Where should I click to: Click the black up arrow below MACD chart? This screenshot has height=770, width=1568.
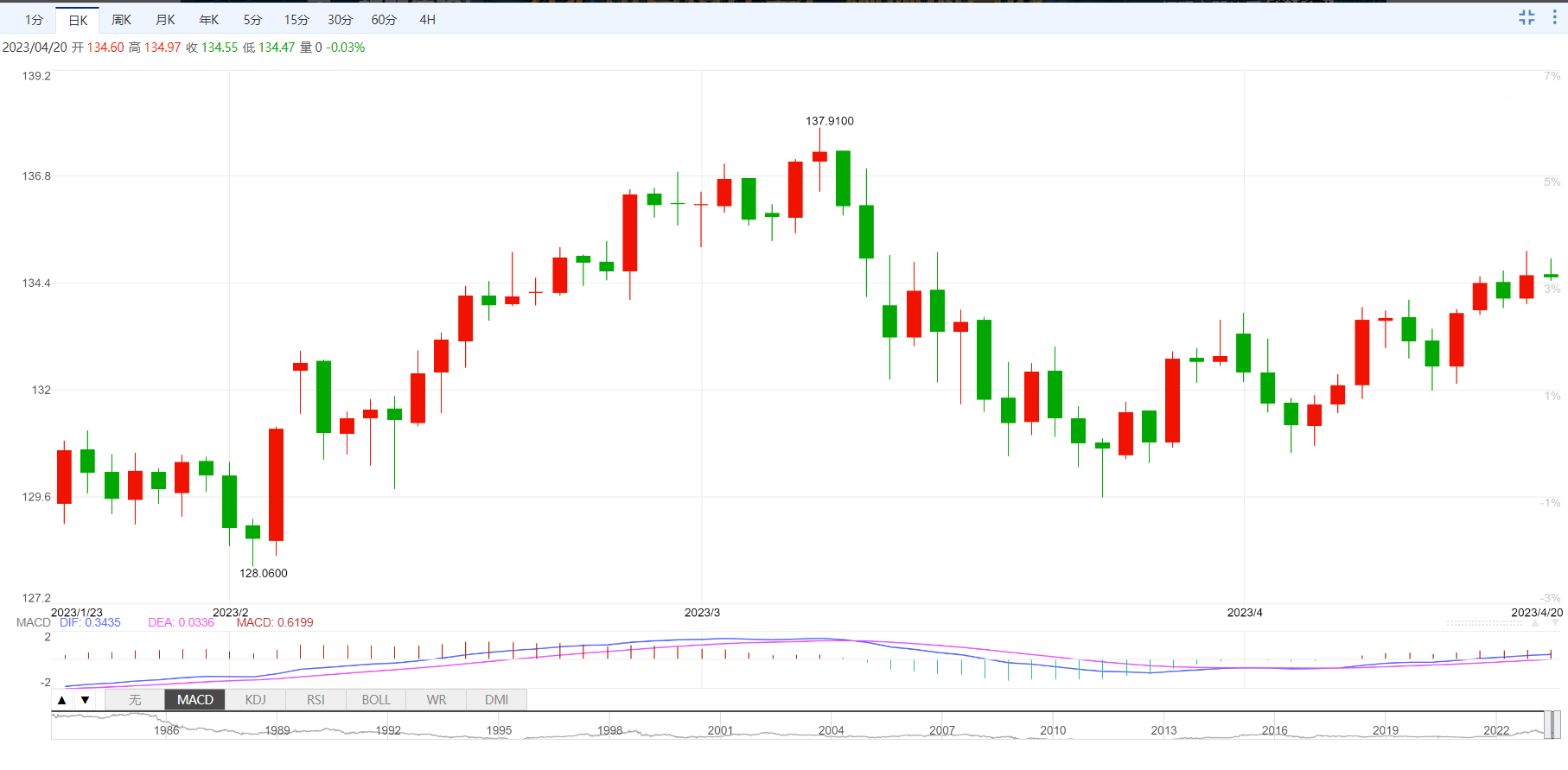62,700
